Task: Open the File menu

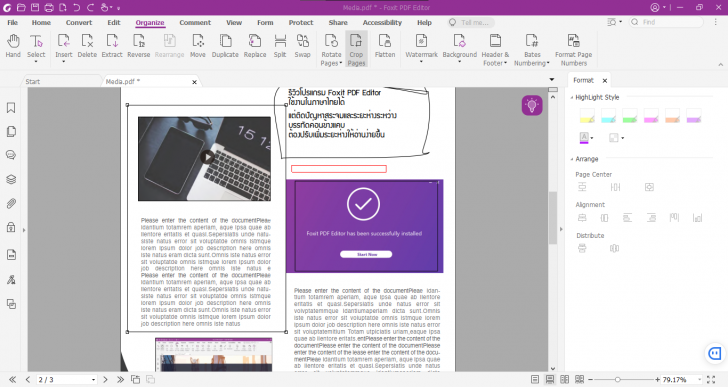Action: (x=13, y=22)
